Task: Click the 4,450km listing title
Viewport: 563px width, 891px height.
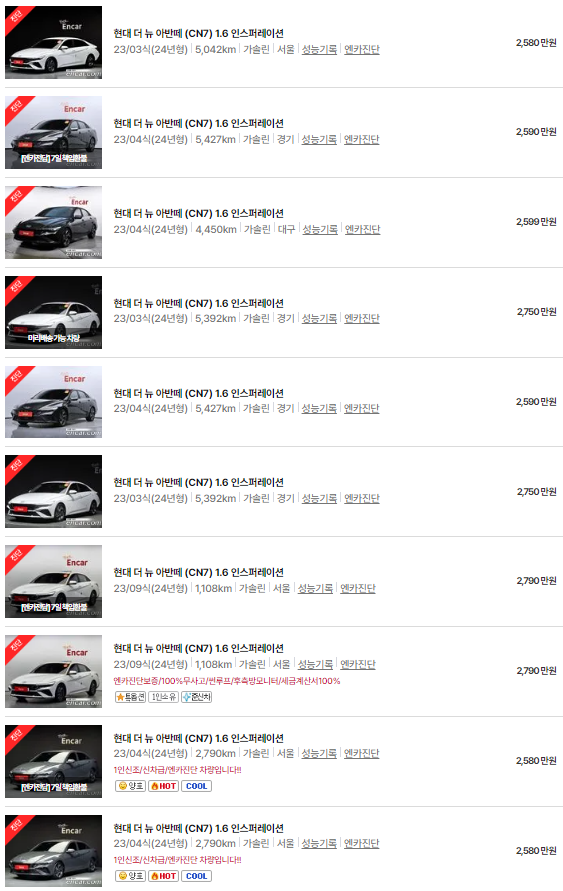Action: pyautogui.click(x=198, y=213)
